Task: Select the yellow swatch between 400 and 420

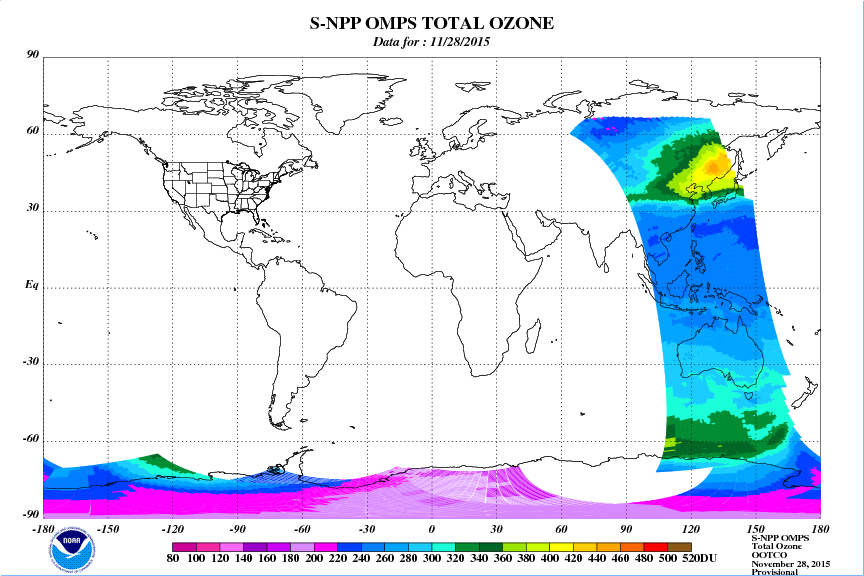Action: (x=561, y=547)
